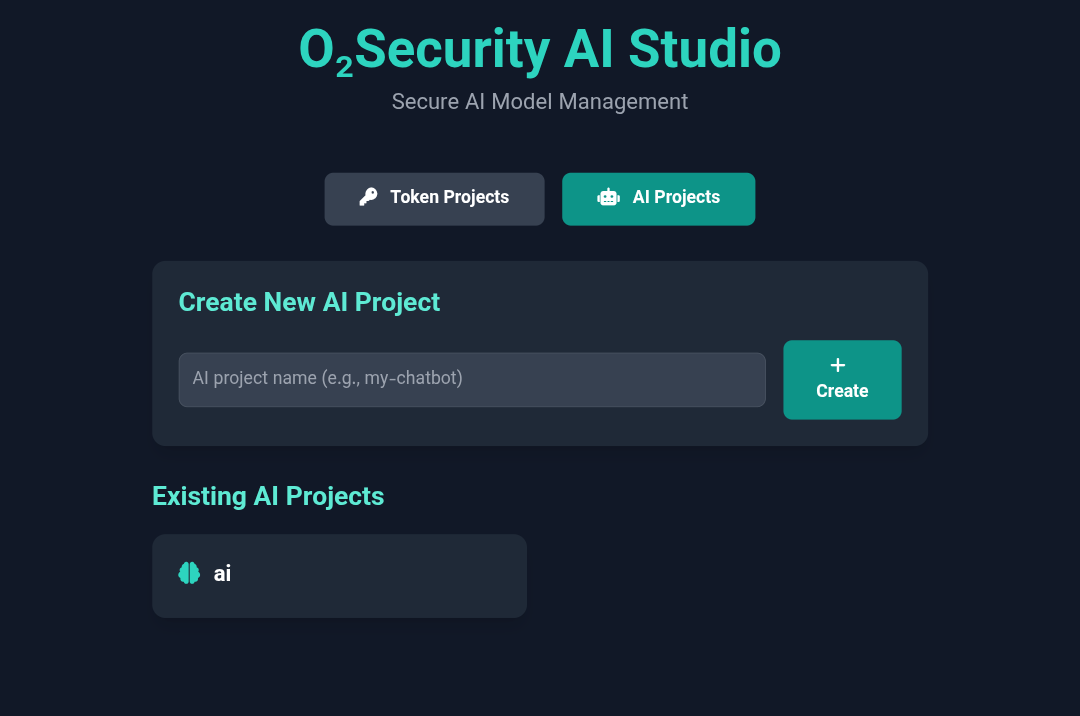Select the AI Projects tab
This screenshot has width=1080, height=716.
(658, 199)
